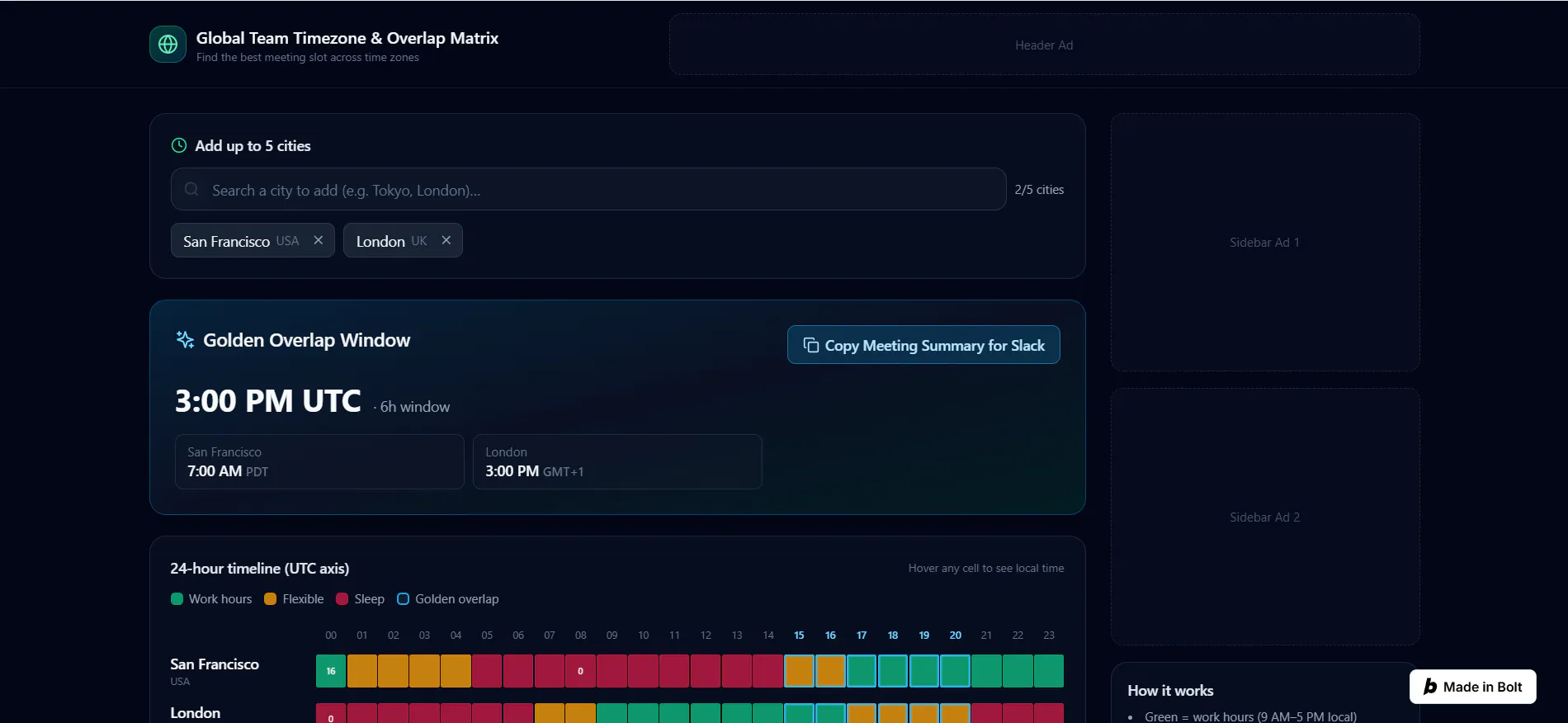Select the San Francisco USA city chip

tap(253, 240)
